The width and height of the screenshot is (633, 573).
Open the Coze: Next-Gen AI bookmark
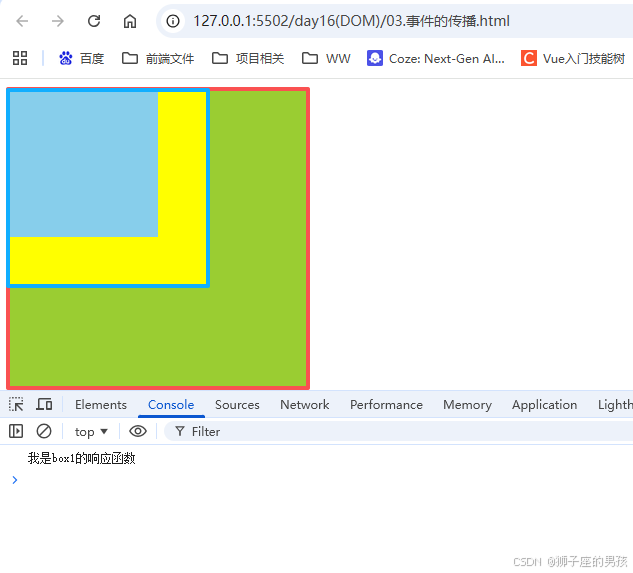coord(436,59)
